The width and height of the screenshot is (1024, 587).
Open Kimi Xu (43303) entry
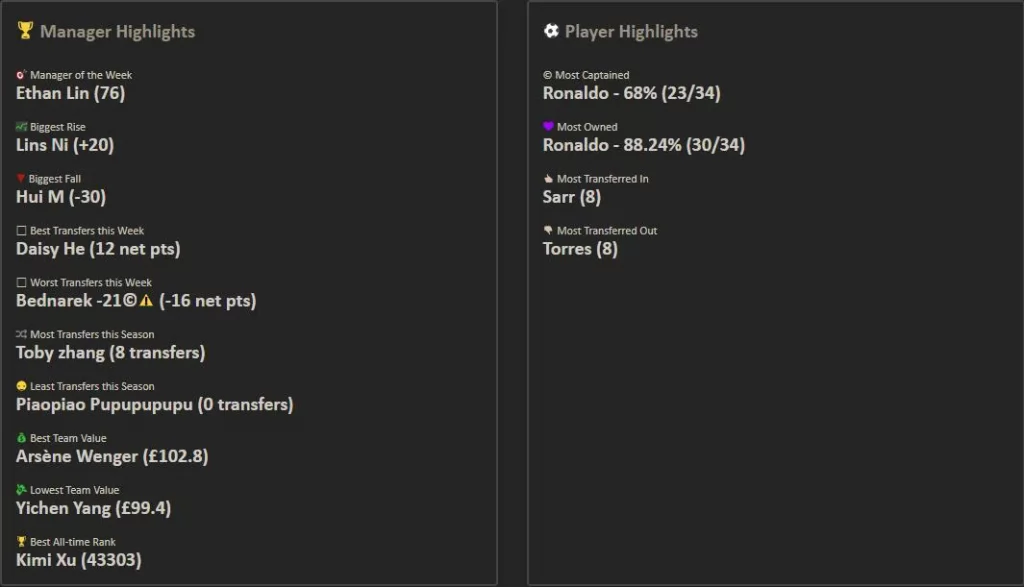[78, 560]
